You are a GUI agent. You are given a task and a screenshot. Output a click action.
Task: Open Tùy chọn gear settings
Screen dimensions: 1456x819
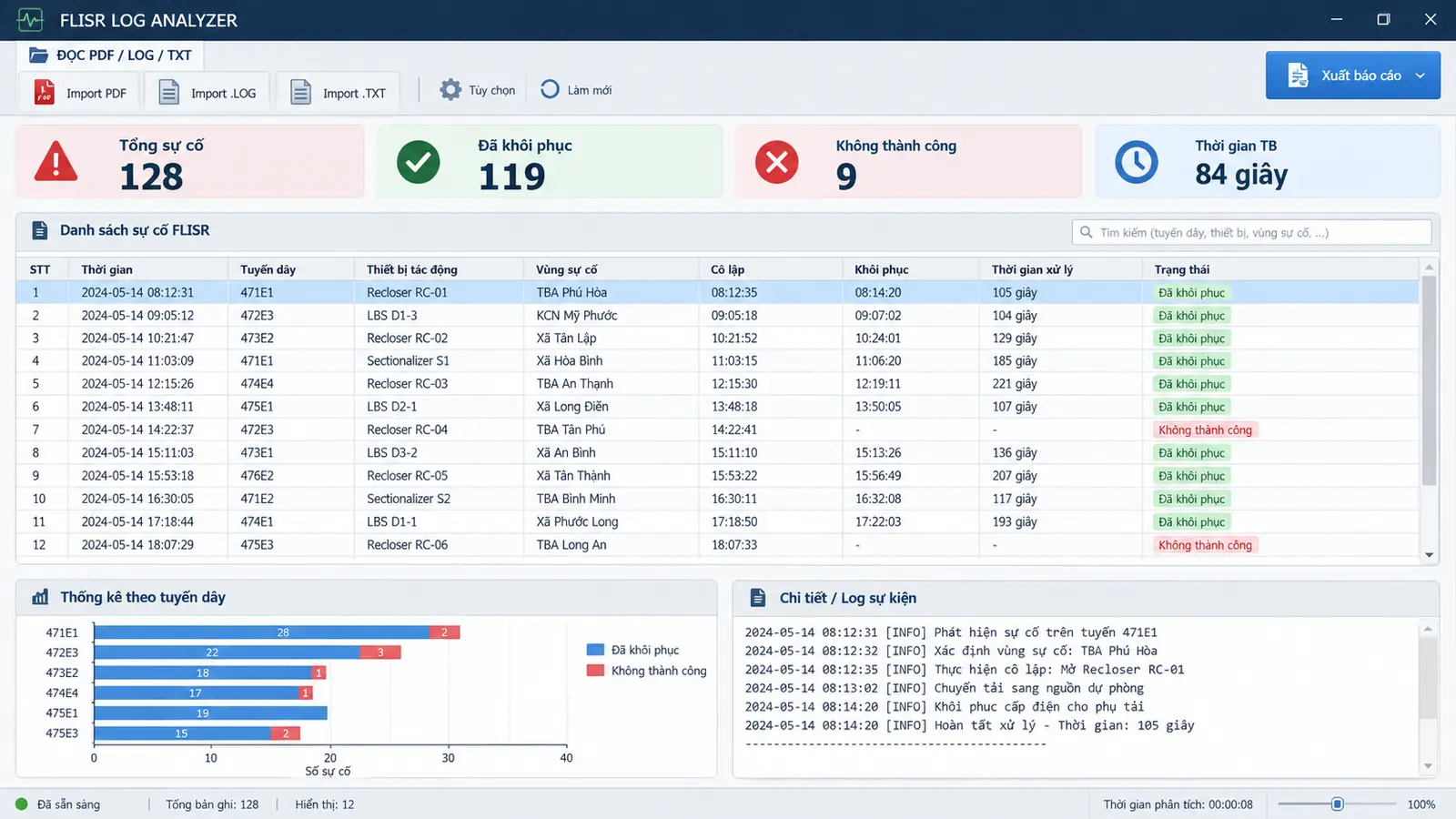click(450, 89)
